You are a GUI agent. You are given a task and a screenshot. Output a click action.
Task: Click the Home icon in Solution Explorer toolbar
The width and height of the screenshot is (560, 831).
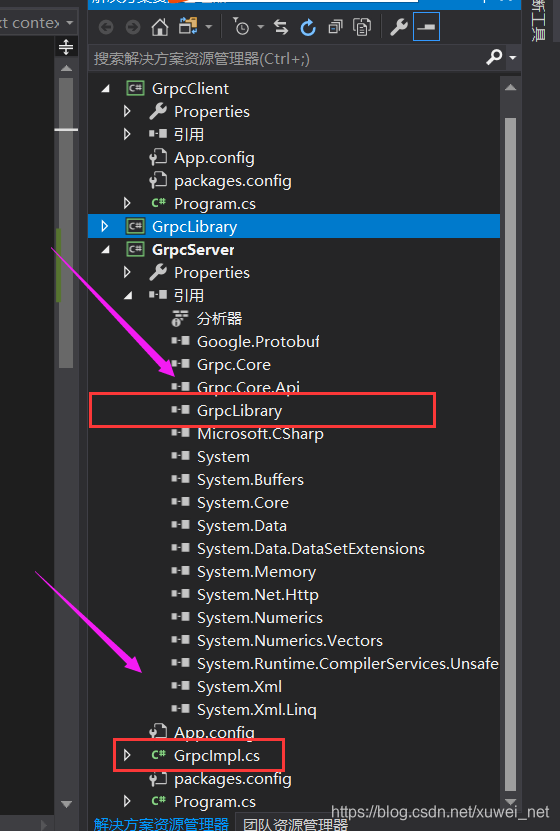tap(160, 26)
